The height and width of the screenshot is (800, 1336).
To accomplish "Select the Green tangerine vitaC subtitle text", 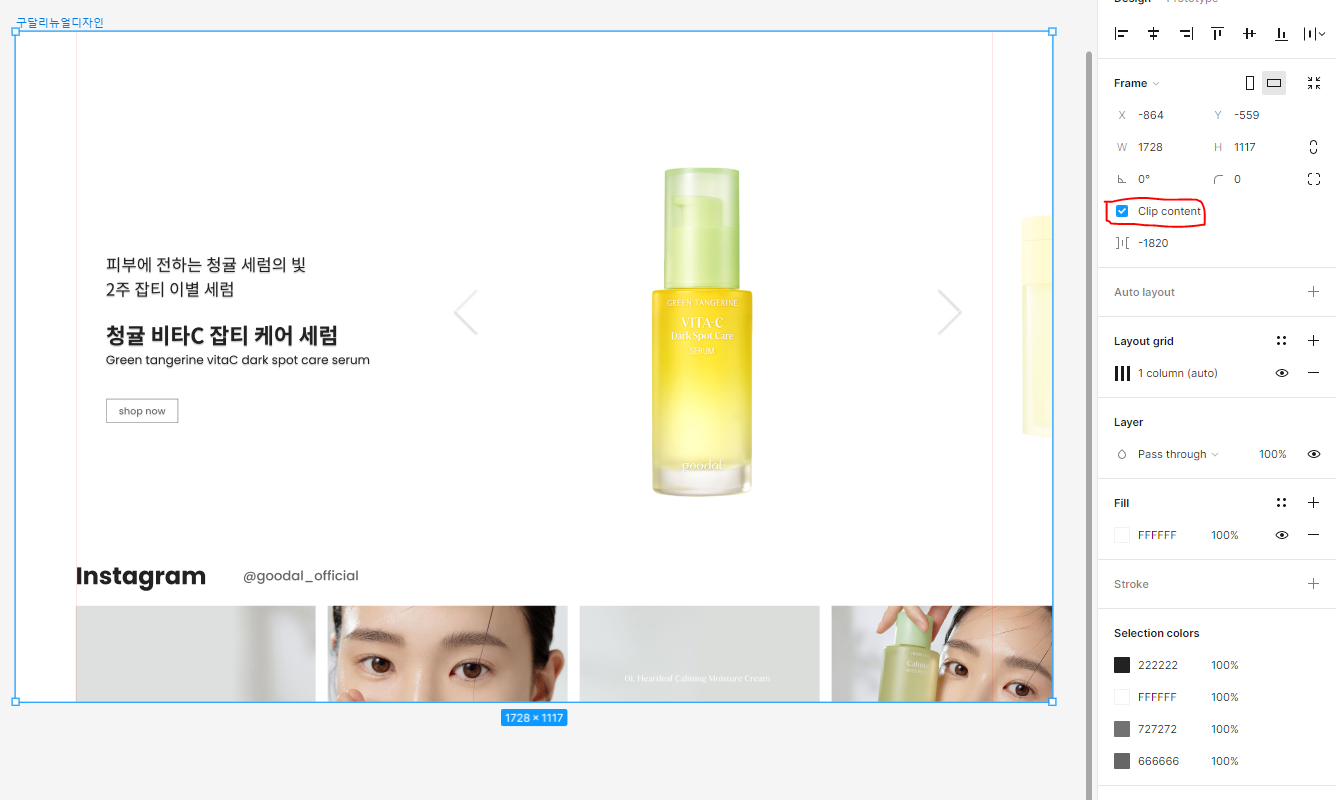I will pyautogui.click(x=238, y=360).
